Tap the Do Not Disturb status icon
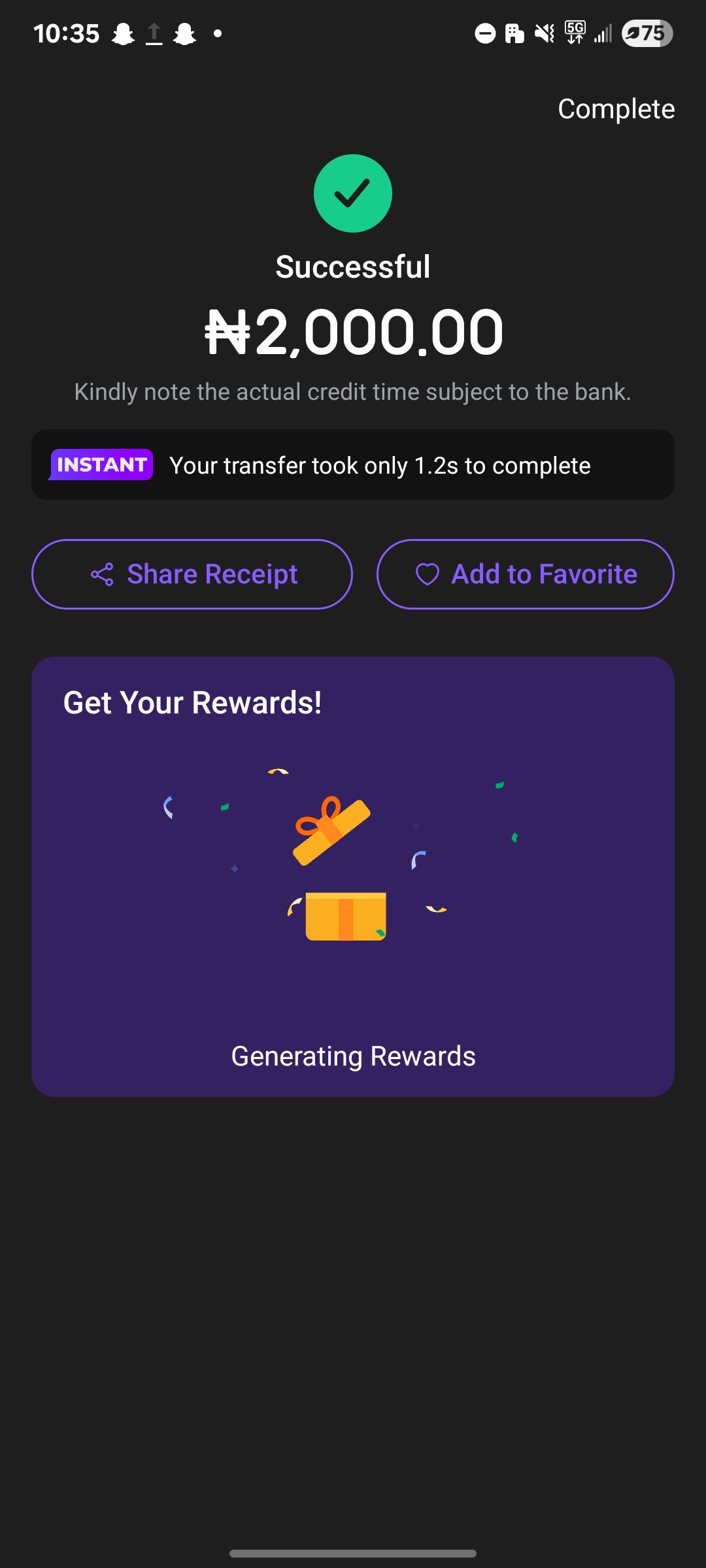706x1568 pixels. coord(484,33)
